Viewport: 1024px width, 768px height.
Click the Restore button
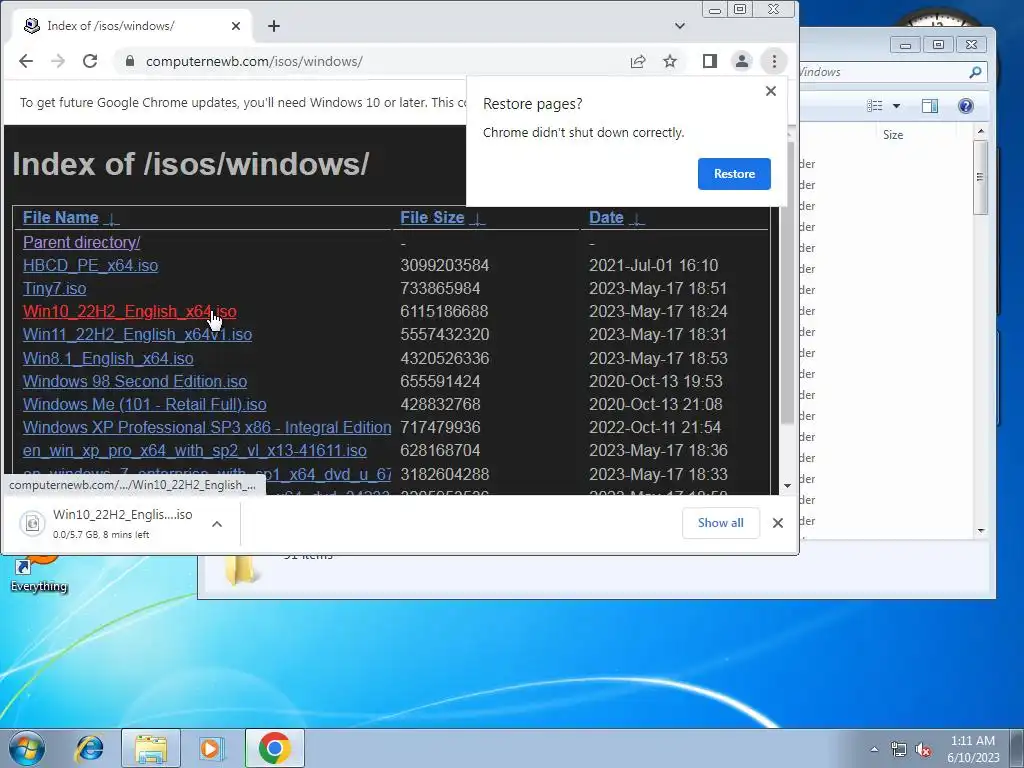click(734, 174)
